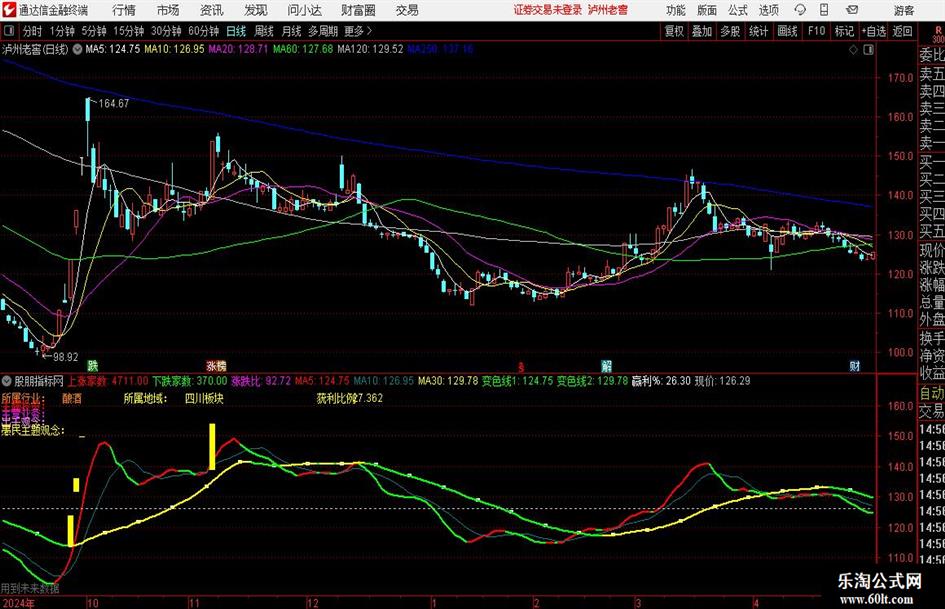Click the 自动 label in right panel
This screenshot has width=945, height=609.
(932, 394)
